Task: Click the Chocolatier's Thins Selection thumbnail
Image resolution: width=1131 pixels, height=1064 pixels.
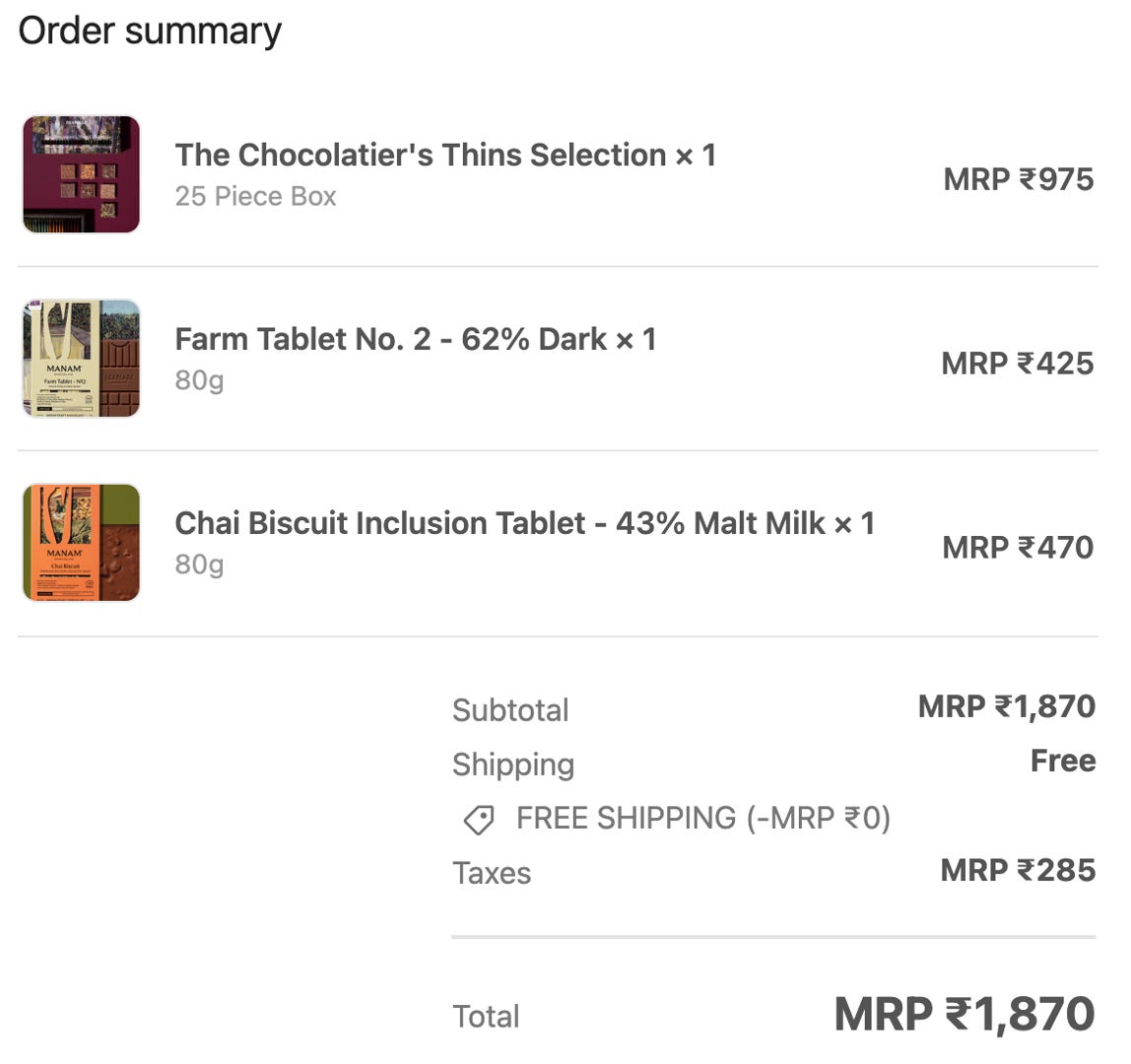Action: tap(81, 174)
